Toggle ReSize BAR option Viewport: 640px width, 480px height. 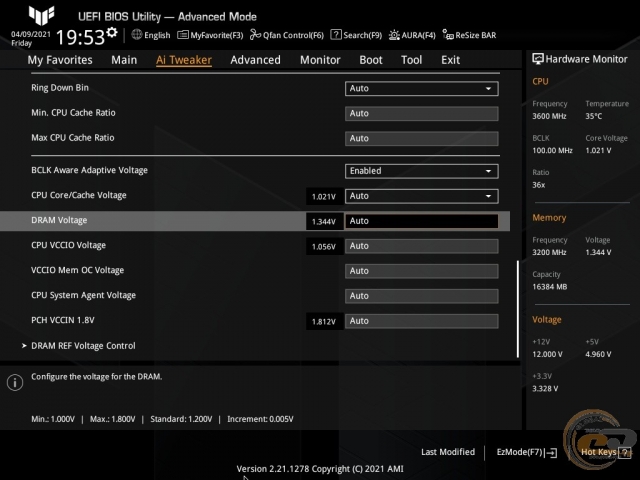coord(469,35)
